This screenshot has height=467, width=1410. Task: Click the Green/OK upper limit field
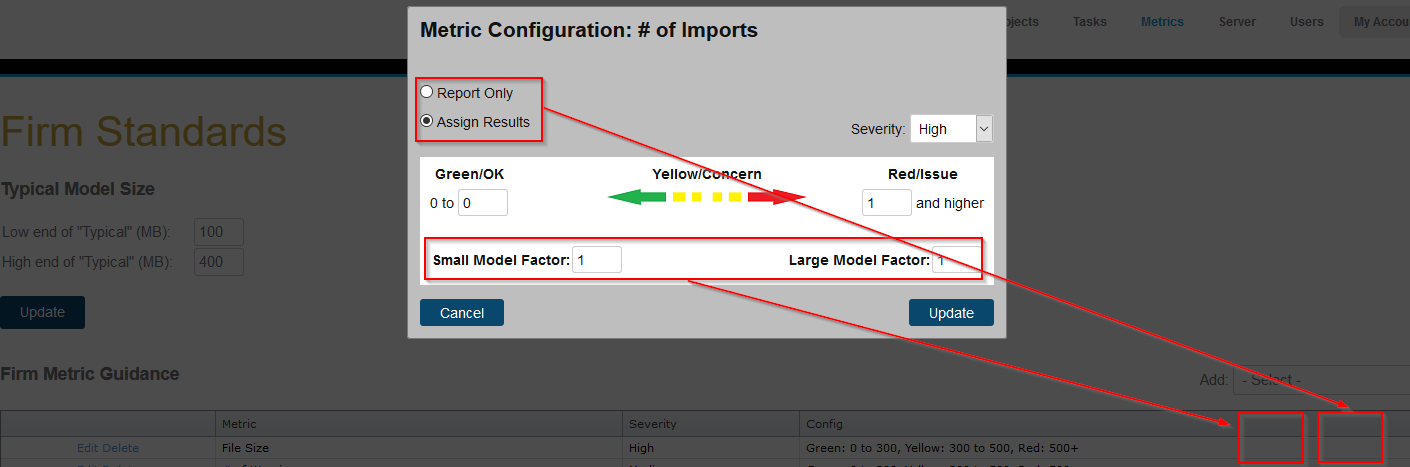pyautogui.click(x=482, y=203)
